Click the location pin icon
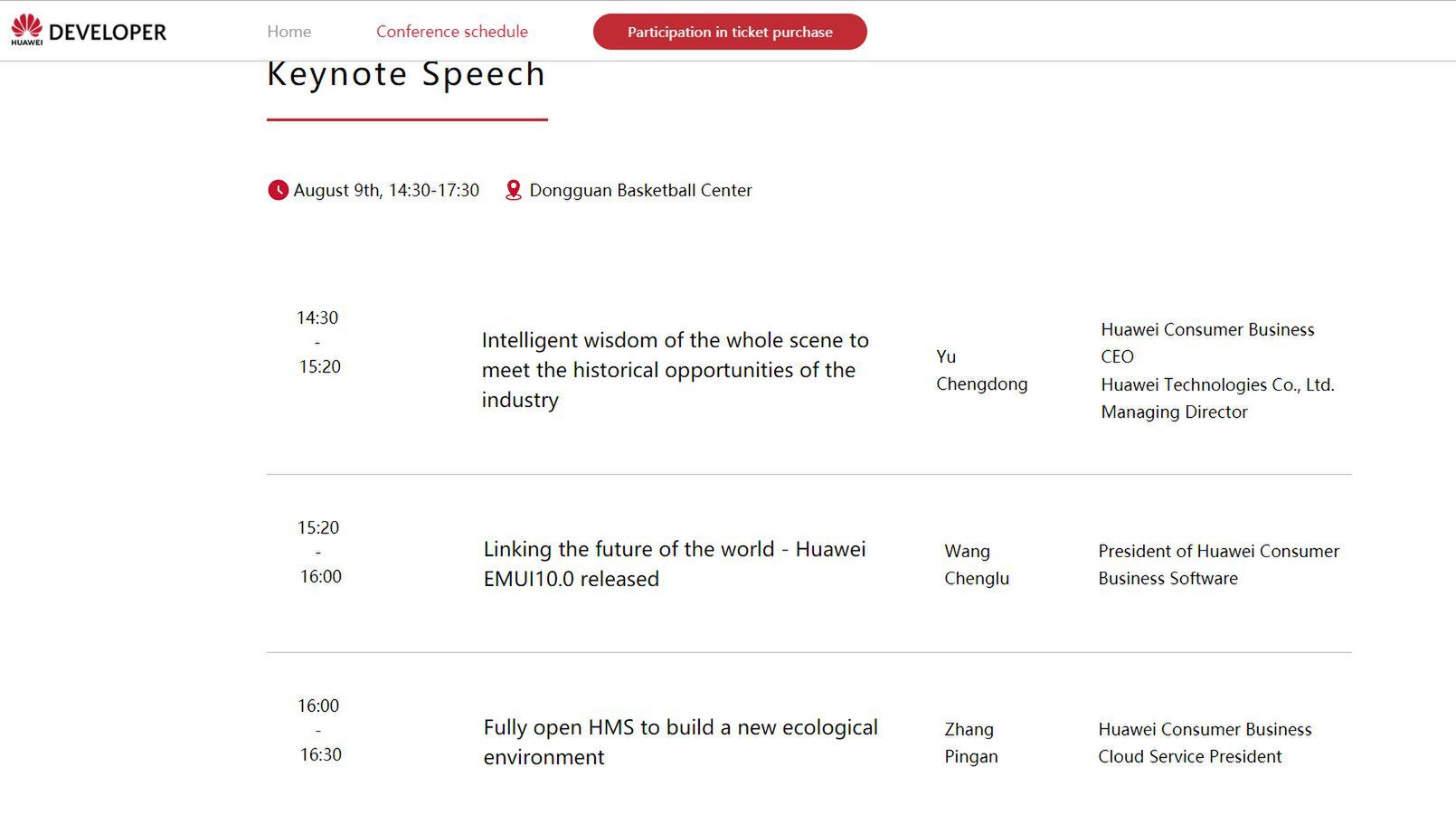Image resolution: width=1456 pixels, height=824 pixels. pyautogui.click(x=513, y=190)
